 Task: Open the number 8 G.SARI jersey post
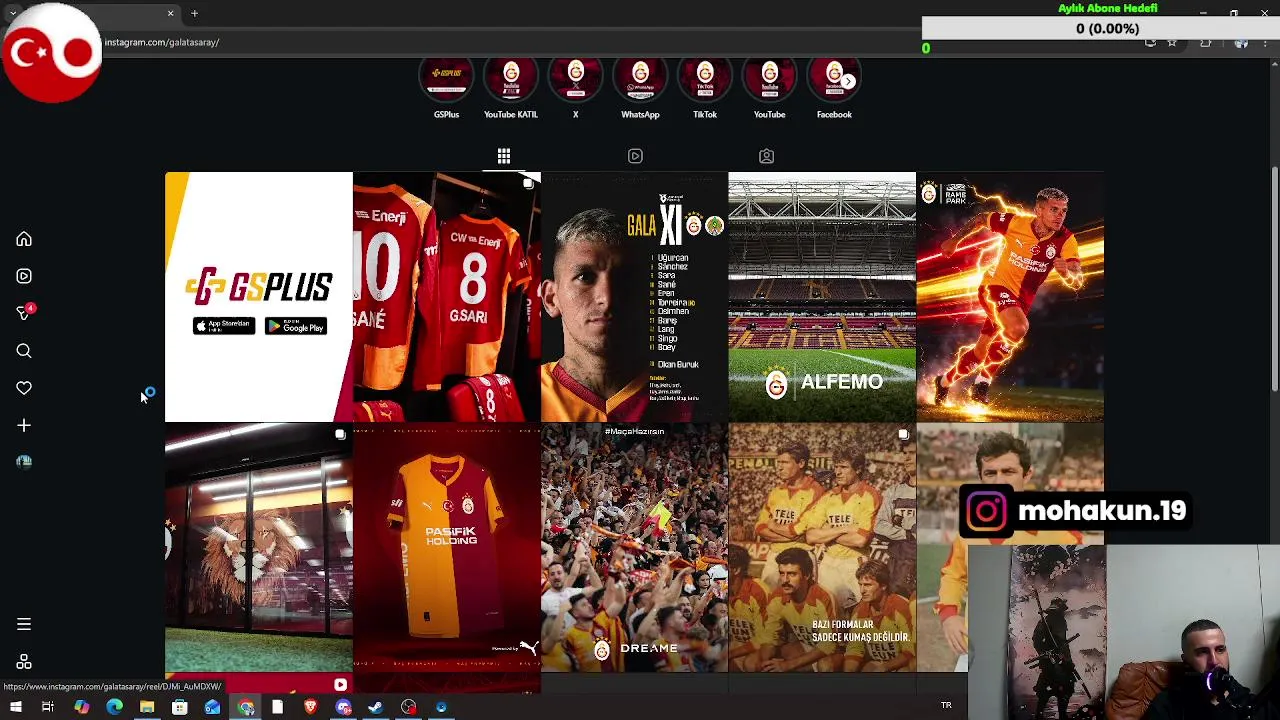pyautogui.click(x=447, y=297)
